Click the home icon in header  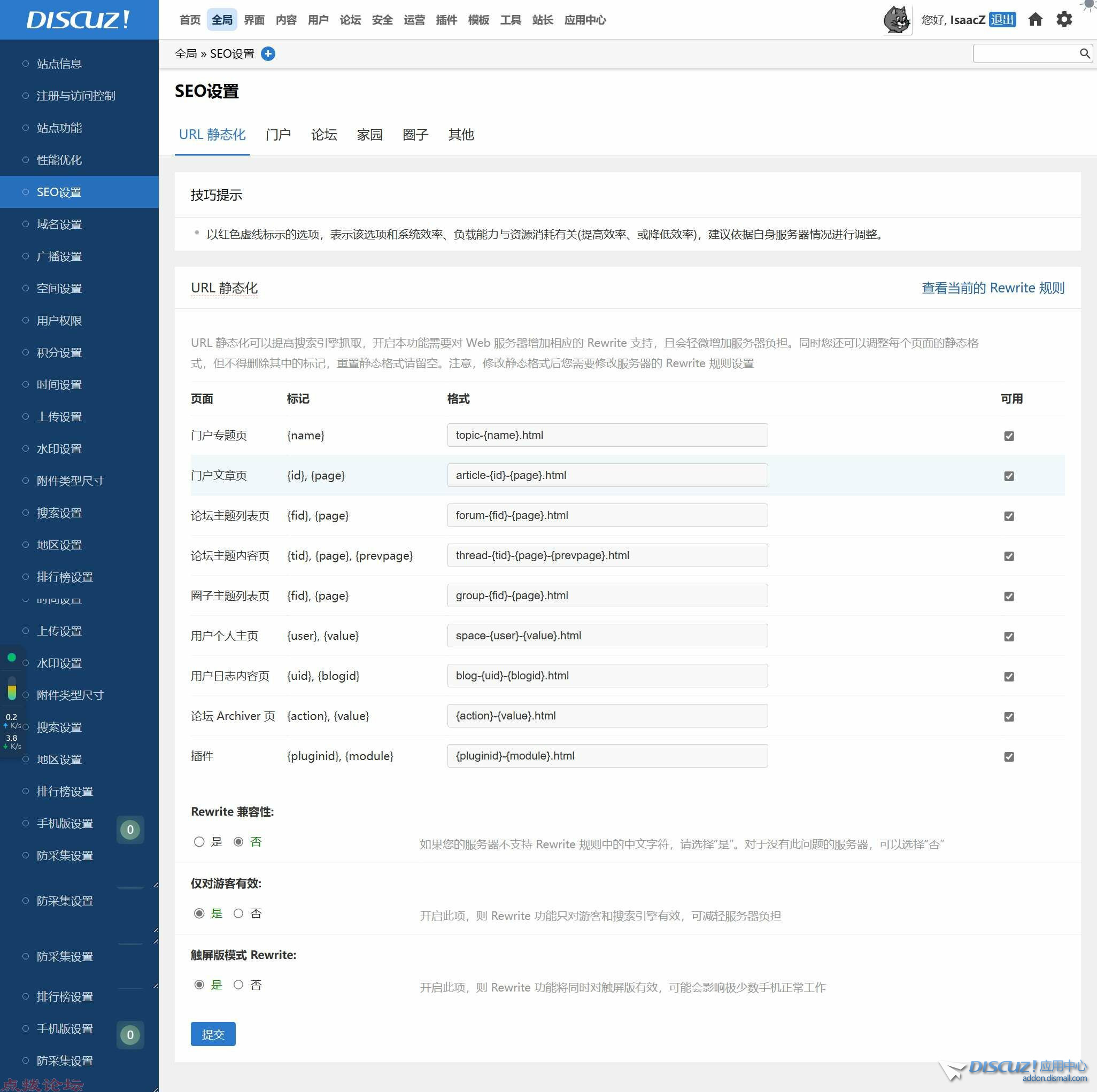[1035, 20]
